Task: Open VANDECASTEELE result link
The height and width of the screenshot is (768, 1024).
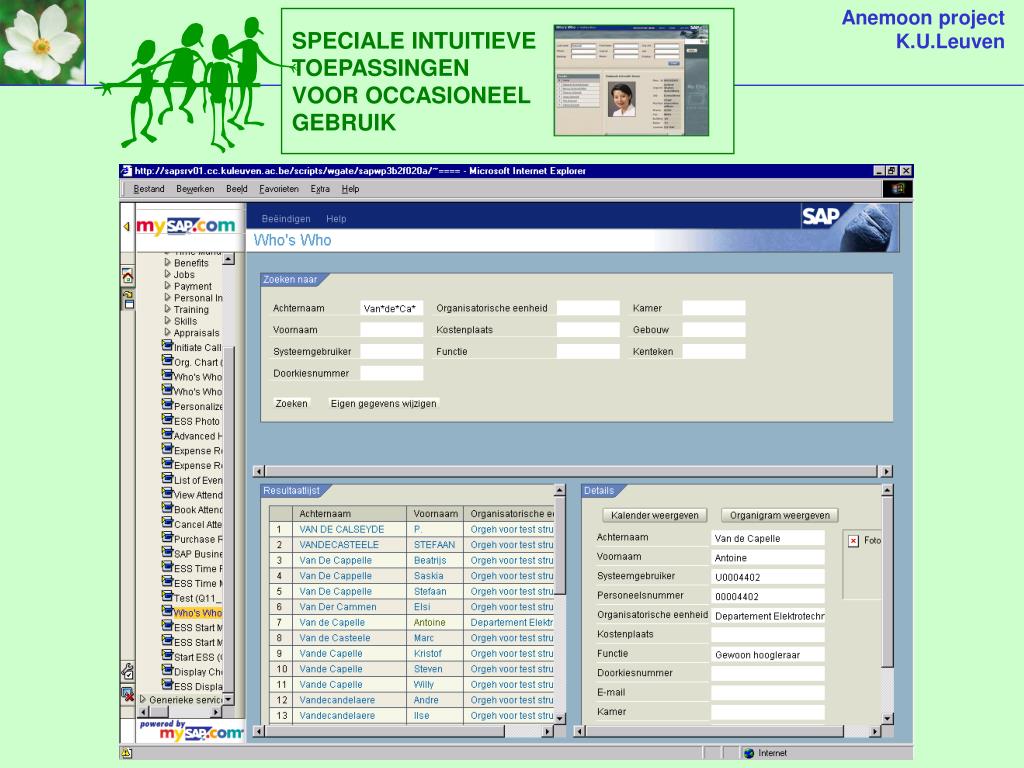Action: [x=339, y=545]
